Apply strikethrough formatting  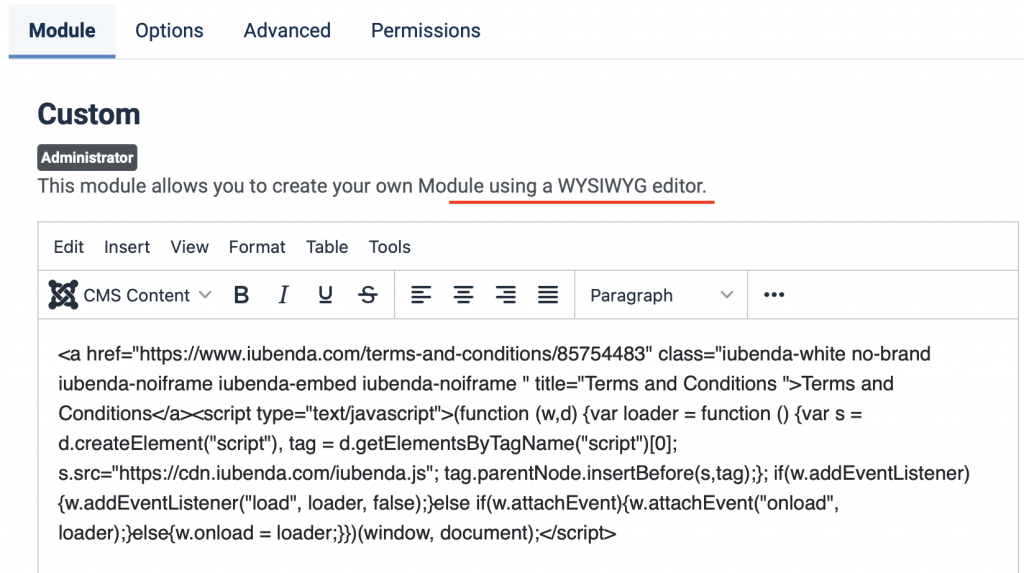coord(368,295)
